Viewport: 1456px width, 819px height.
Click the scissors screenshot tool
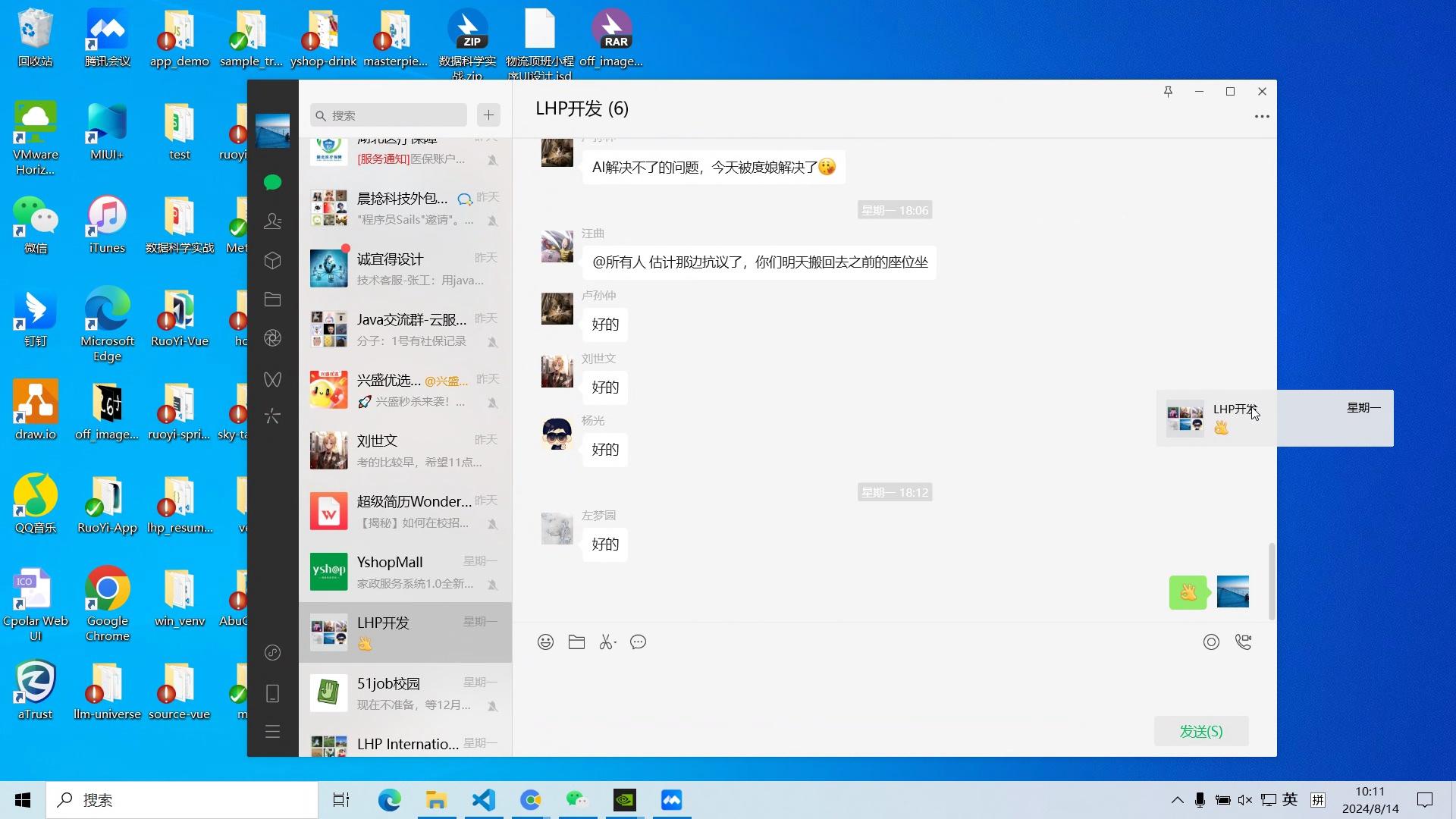[x=606, y=642]
